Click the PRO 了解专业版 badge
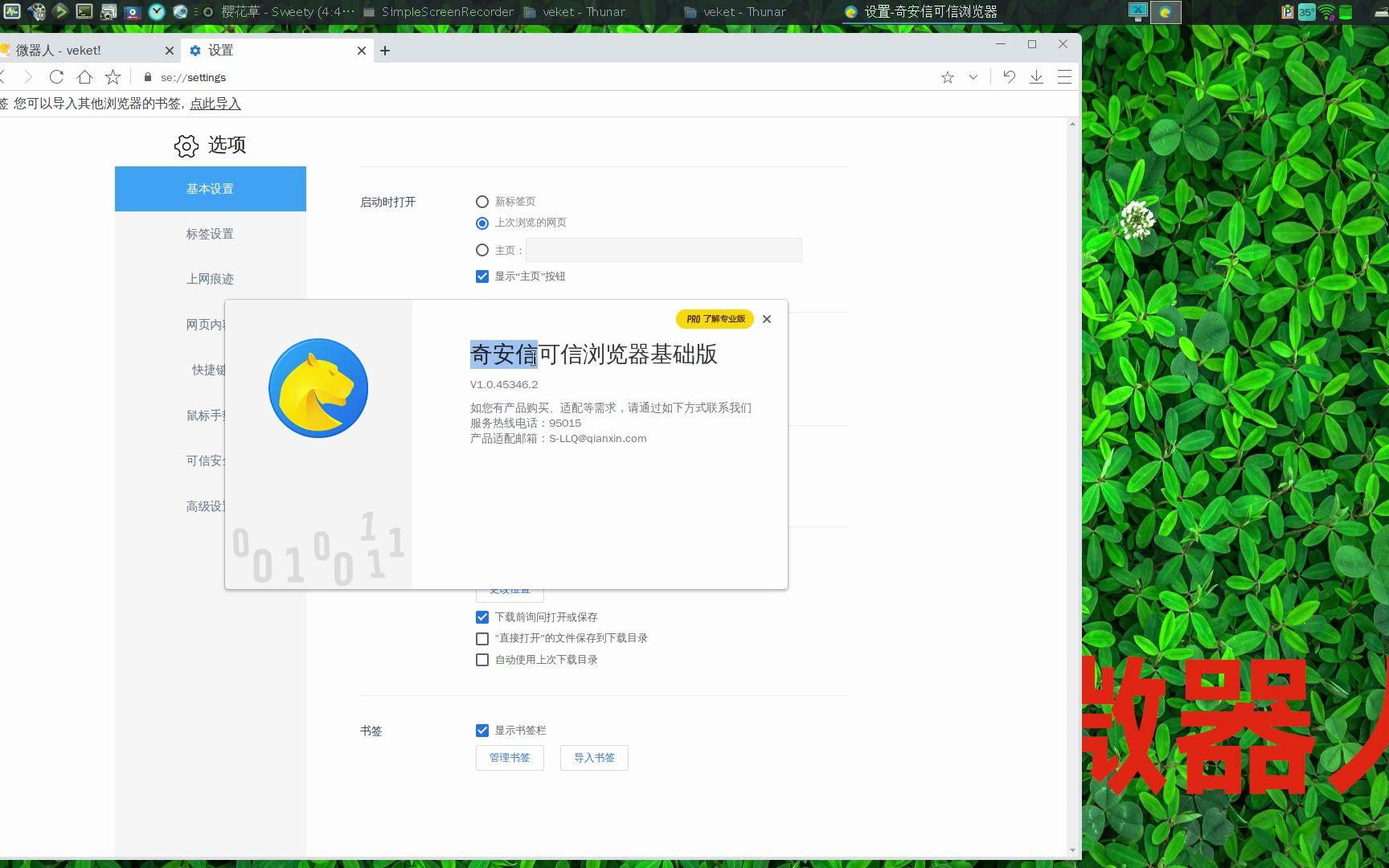Viewport: 1389px width, 868px height. [x=715, y=319]
